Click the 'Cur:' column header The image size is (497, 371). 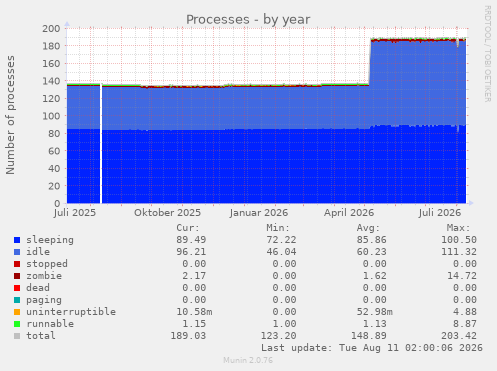pyautogui.click(x=188, y=228)
